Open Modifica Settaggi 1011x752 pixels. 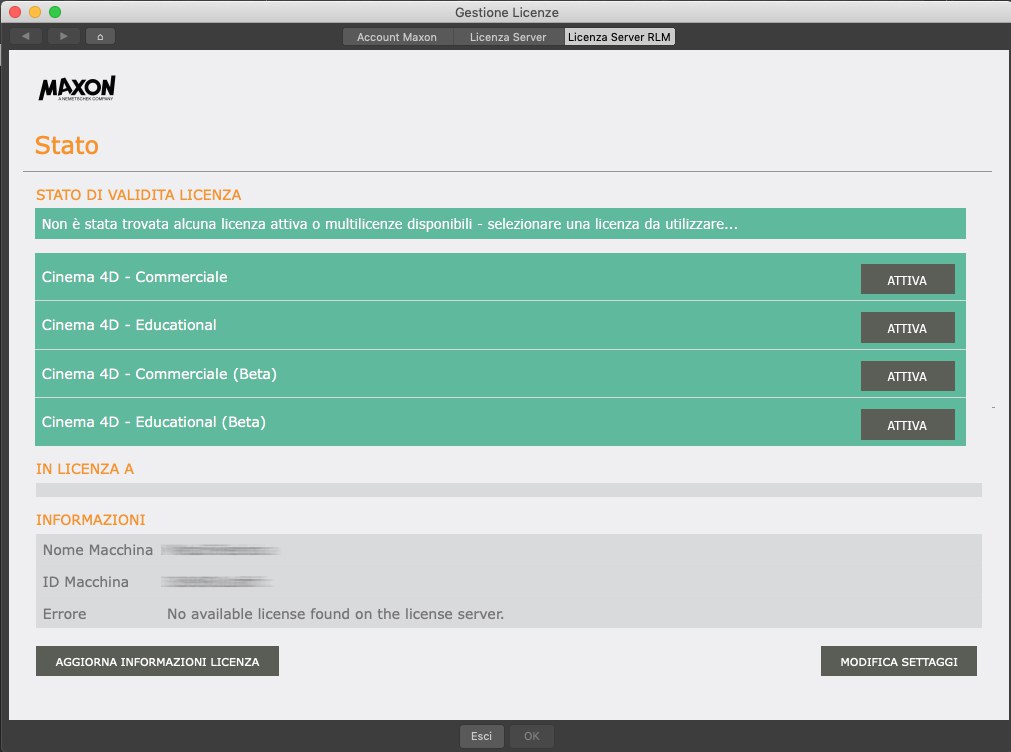[x=899, y=661]
